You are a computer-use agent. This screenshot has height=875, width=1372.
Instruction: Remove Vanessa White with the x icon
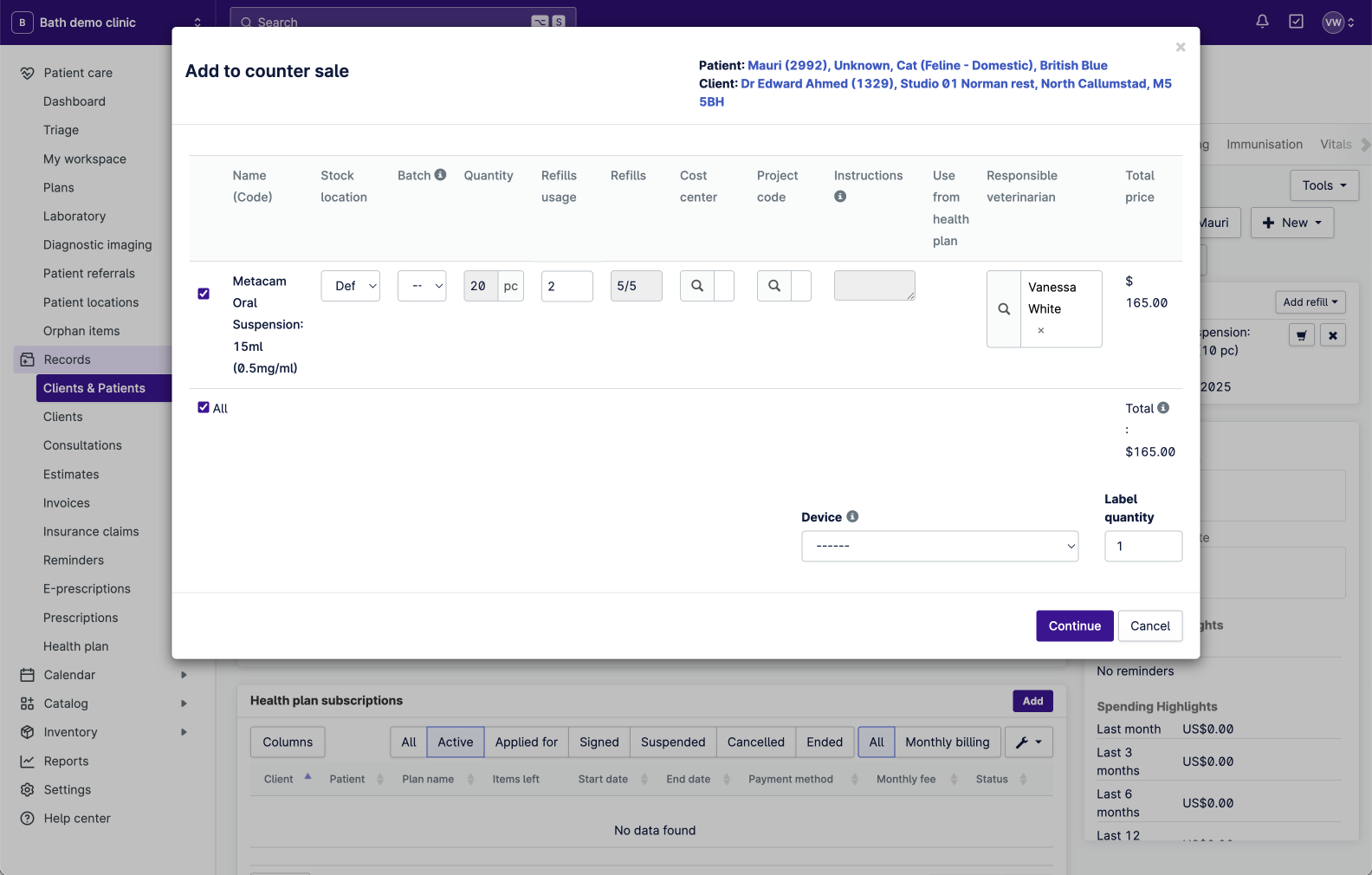tap(1041, 331)
